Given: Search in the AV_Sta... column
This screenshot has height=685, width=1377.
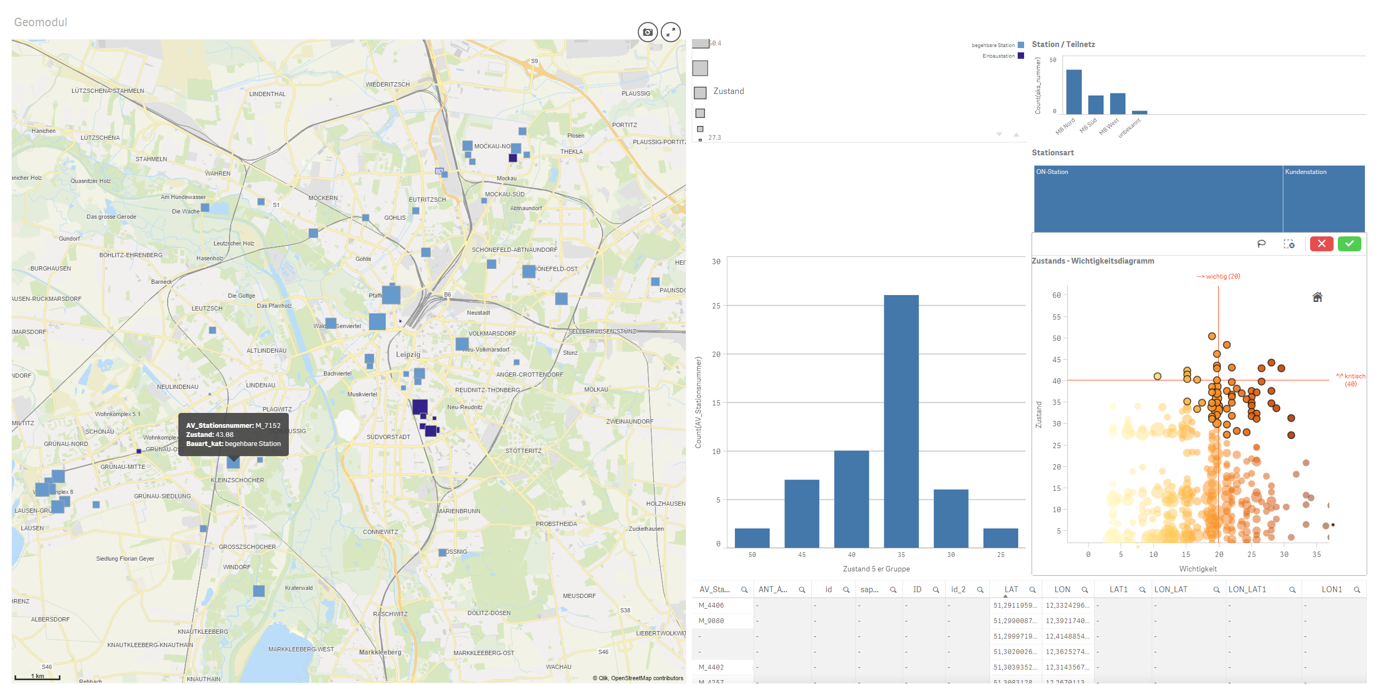Looking at the screenshot, I should pyautogui.click(x=744, y=590).
